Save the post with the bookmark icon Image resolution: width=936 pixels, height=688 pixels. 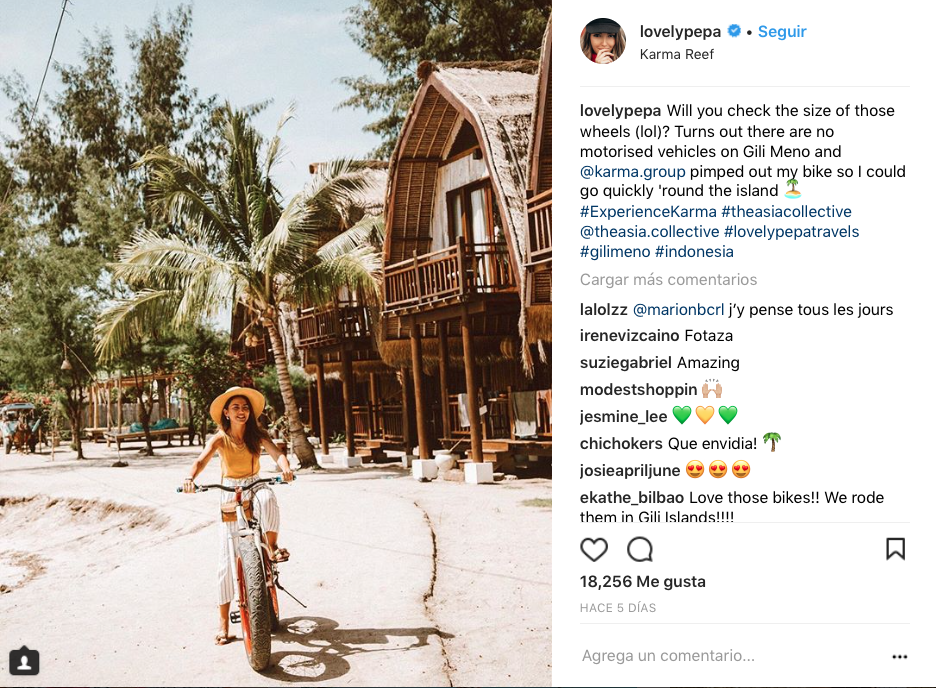point(895,549)
